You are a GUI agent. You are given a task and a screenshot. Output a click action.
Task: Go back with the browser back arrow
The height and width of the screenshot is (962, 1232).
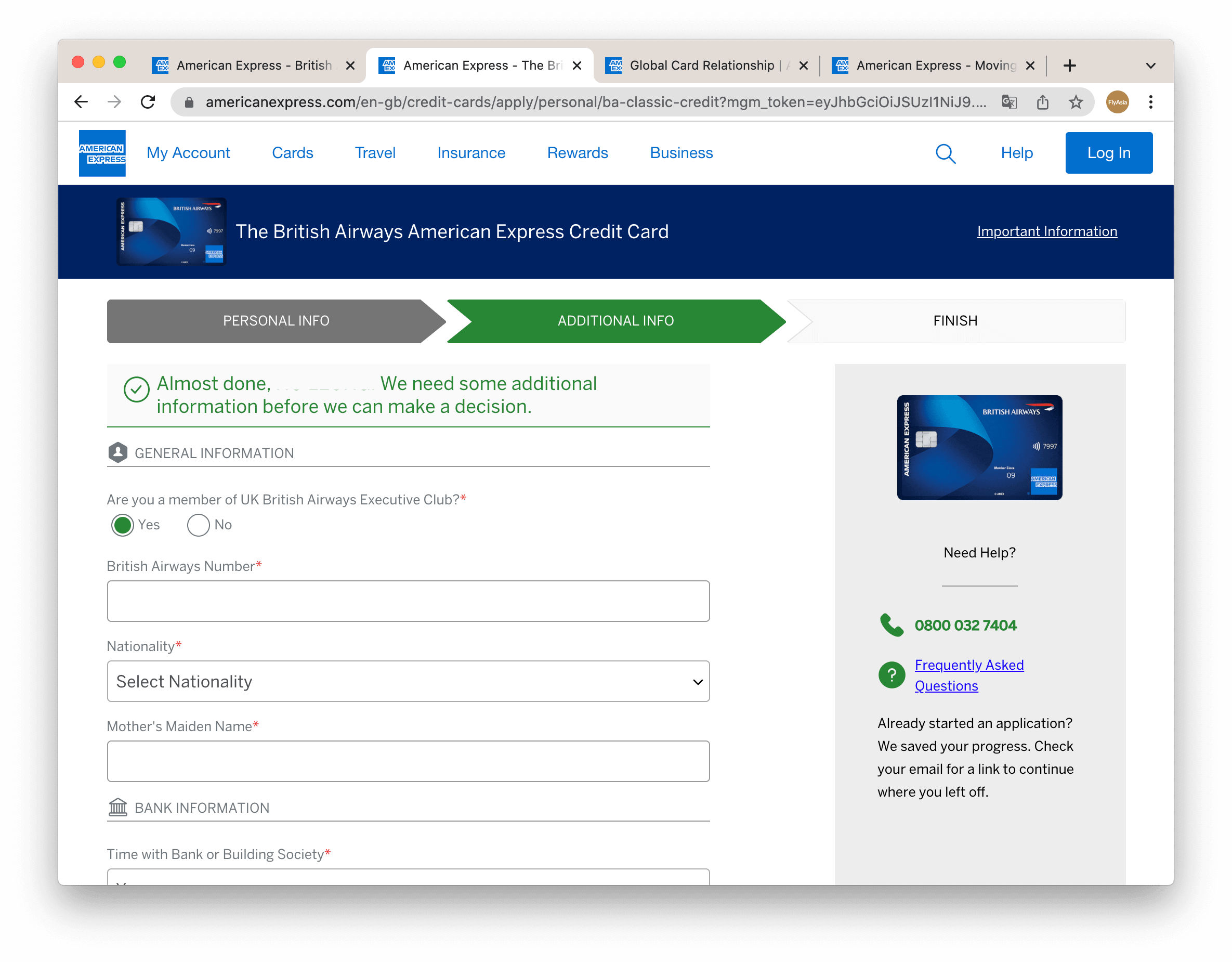[x=81, y=102]
